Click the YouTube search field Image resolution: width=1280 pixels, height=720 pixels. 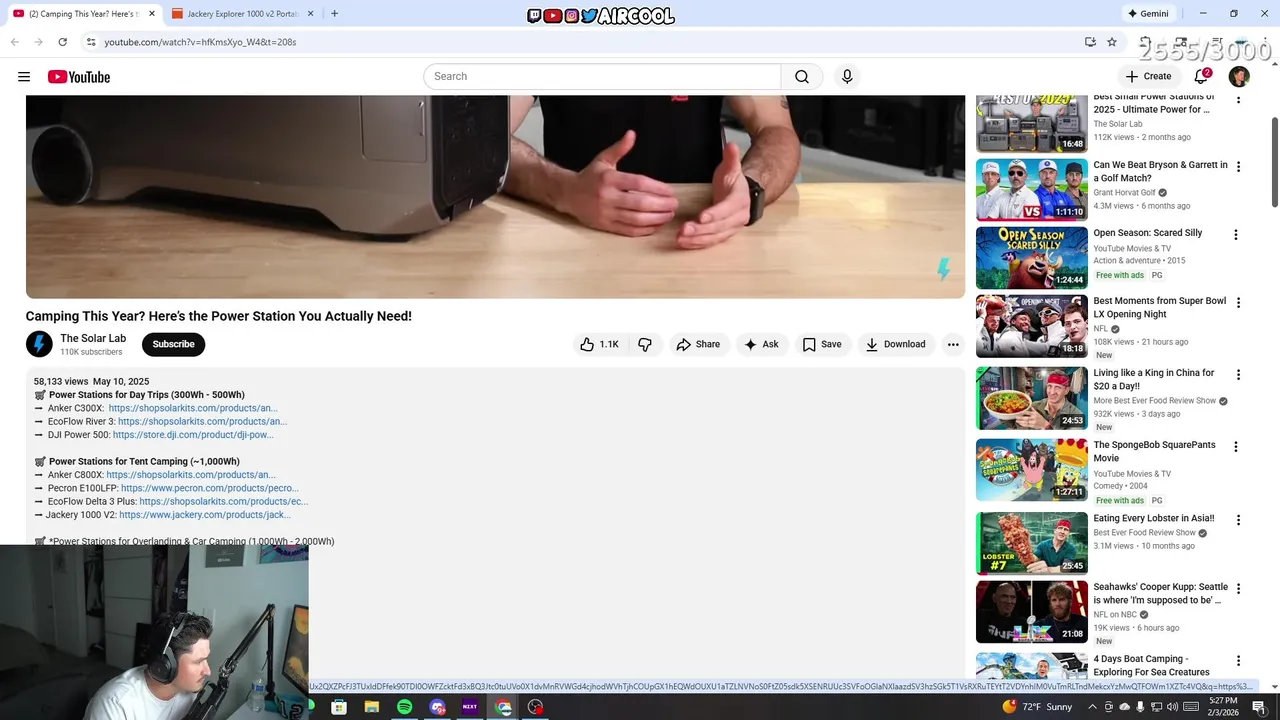click(602, 77)
